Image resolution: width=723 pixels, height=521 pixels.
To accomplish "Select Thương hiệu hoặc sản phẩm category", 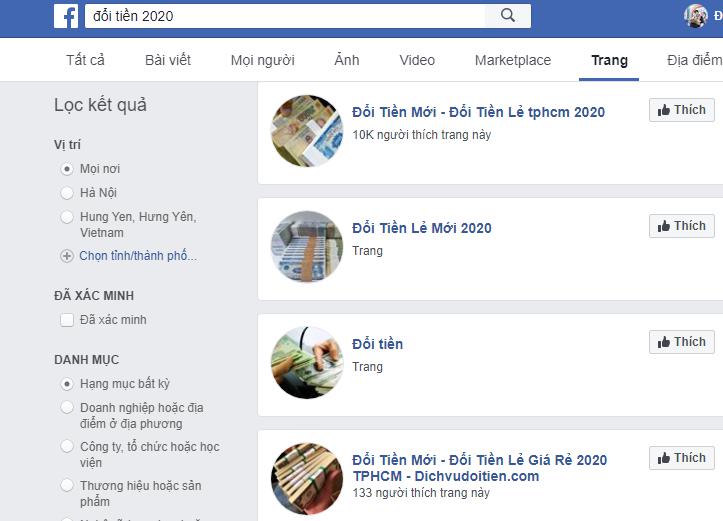I will pos(67,486).
